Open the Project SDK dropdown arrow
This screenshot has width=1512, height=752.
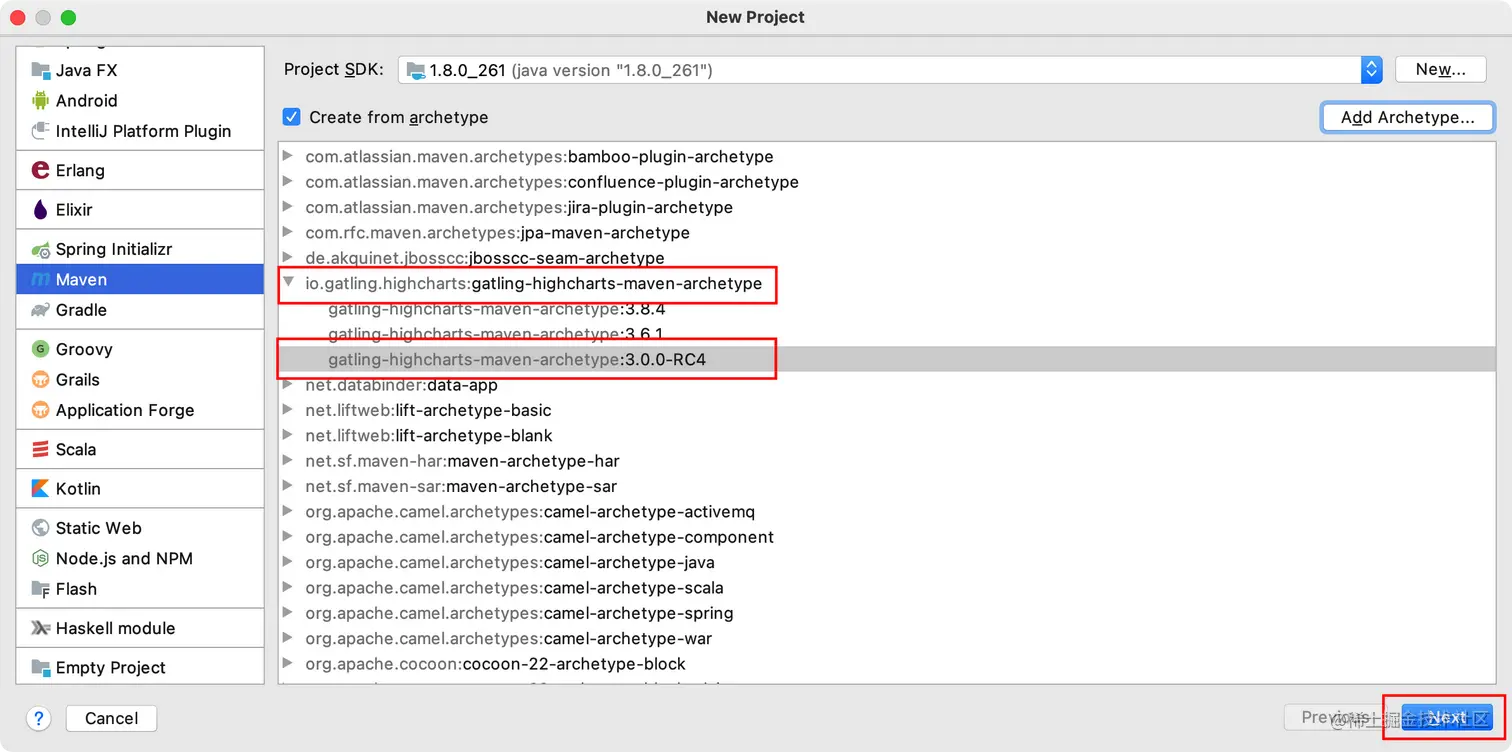pos(1371,69)
